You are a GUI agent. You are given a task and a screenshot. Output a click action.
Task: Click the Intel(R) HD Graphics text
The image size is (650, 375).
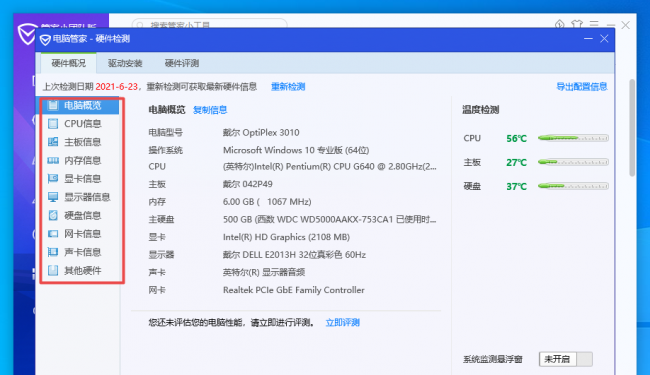click(x=286, y=237)
